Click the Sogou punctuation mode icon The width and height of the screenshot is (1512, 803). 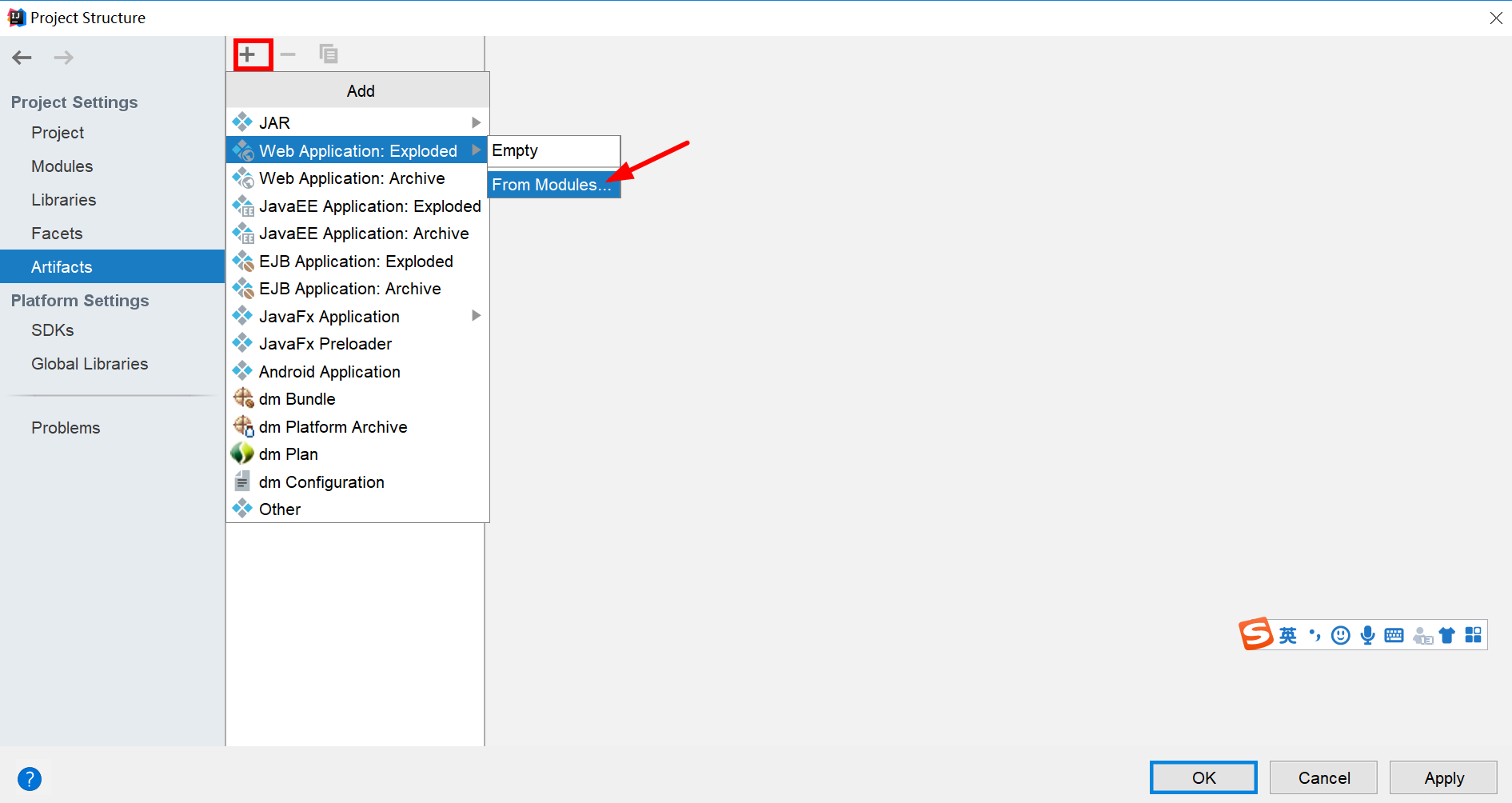(x=1315, y=635)
